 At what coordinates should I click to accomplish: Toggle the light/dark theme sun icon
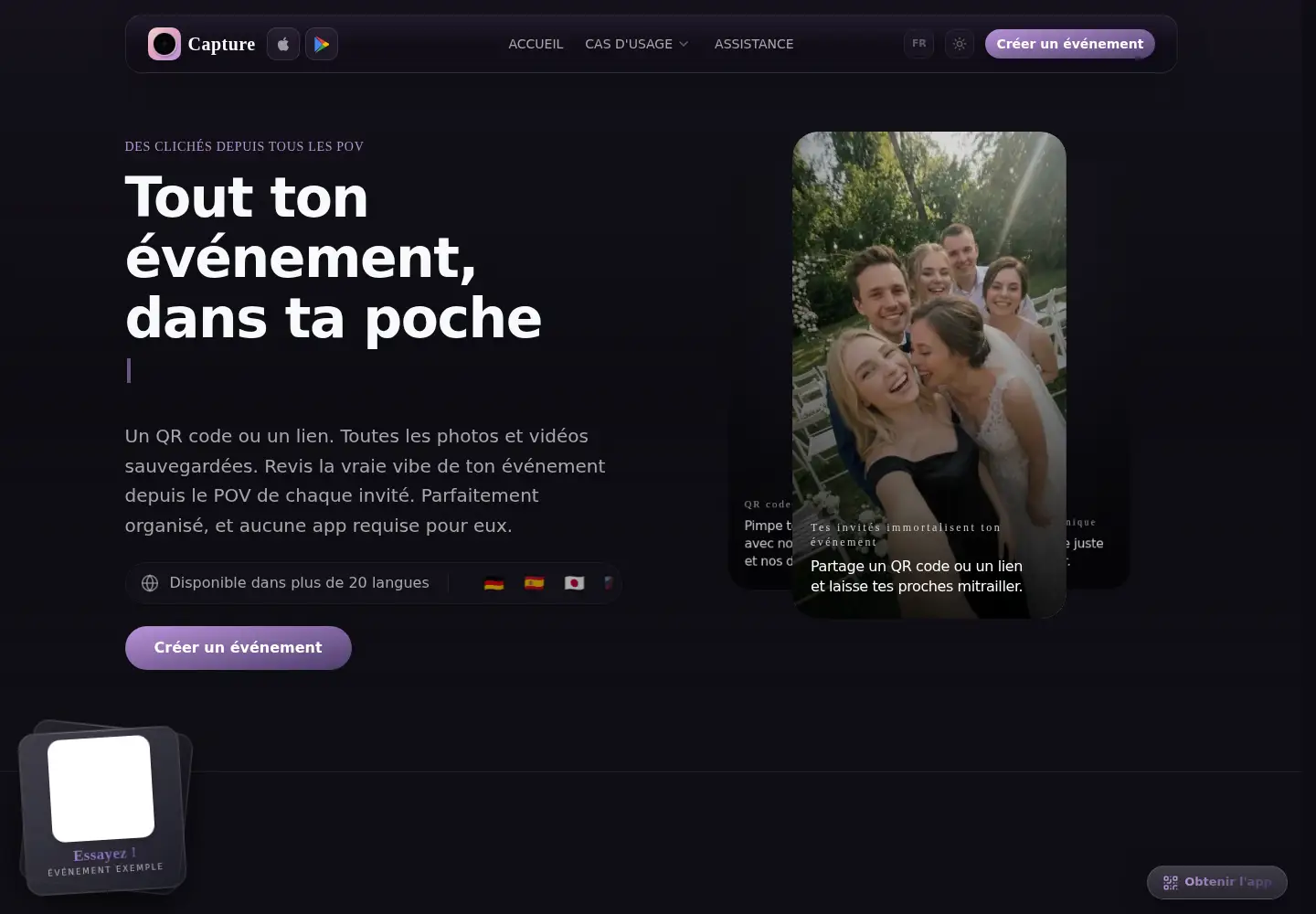click(x=959, y=44)
